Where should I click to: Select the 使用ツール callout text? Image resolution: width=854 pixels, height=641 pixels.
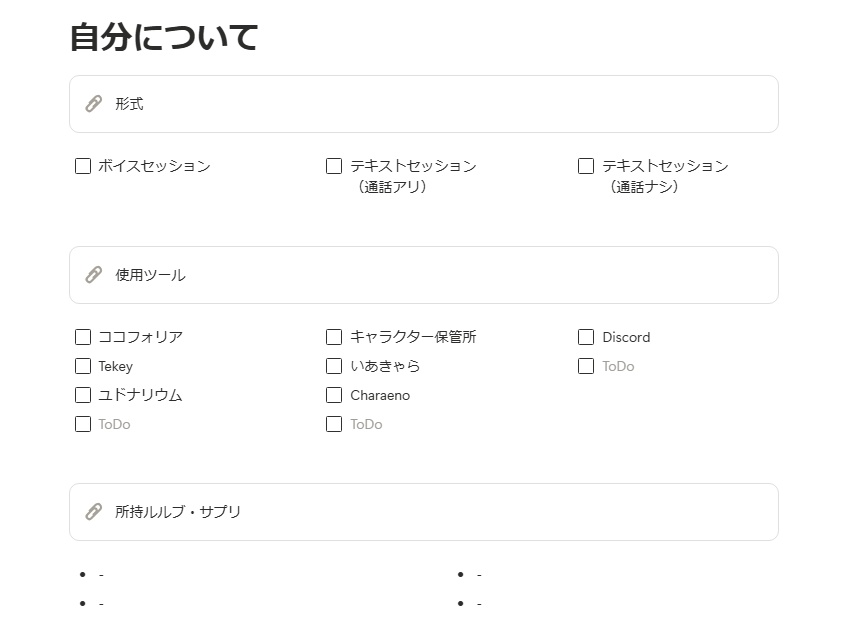click(x=150, y=275)
